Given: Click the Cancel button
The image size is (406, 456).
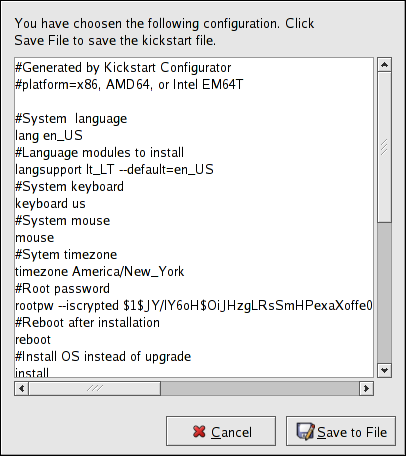Looking at the screenshot, I should pos(221,431).
